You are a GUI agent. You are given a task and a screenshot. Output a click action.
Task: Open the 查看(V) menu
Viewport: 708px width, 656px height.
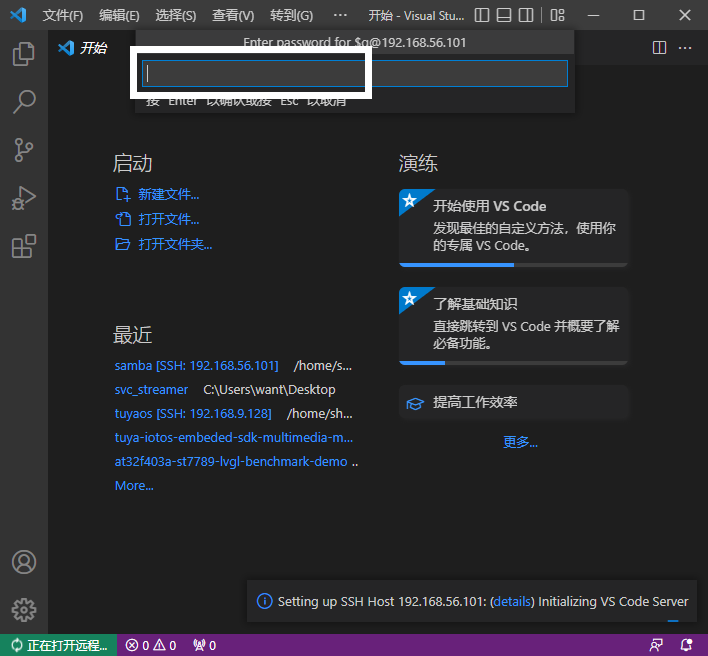click(x=233, y=16)
